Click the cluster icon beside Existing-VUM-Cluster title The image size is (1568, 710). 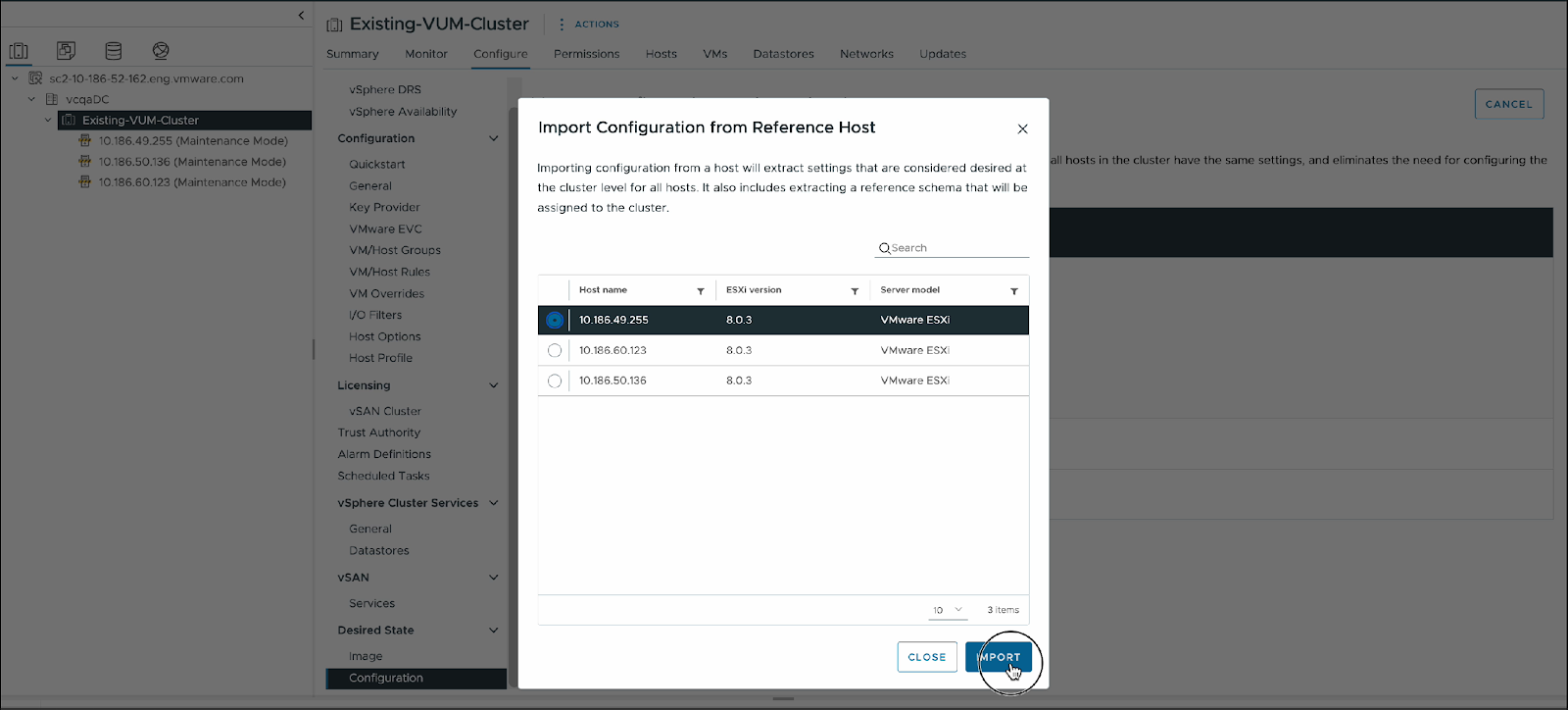point(334,25)
